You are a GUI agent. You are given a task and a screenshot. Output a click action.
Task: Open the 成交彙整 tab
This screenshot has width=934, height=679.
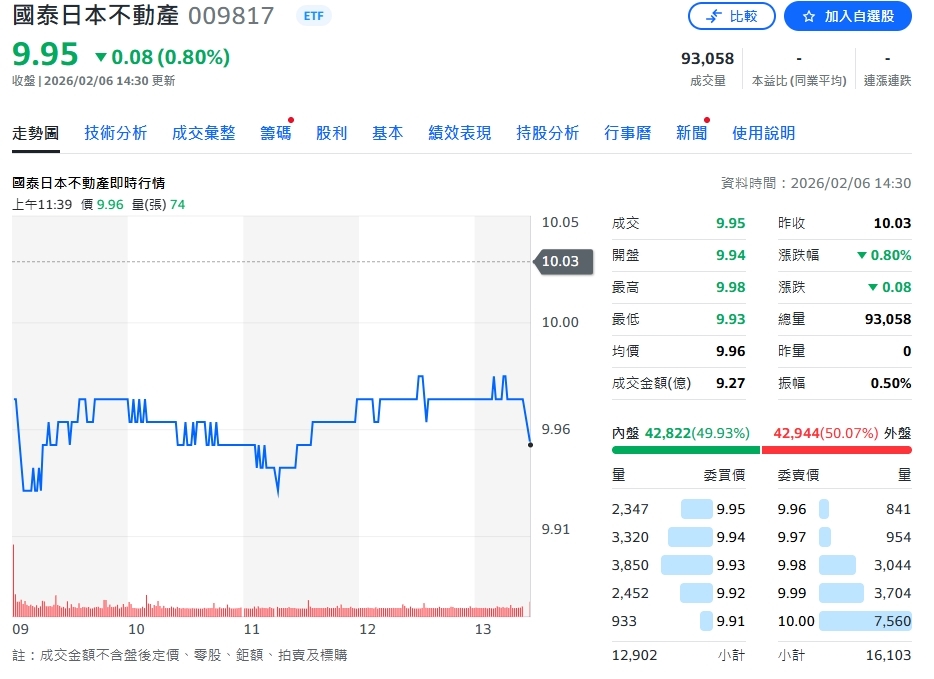[203, 131]
